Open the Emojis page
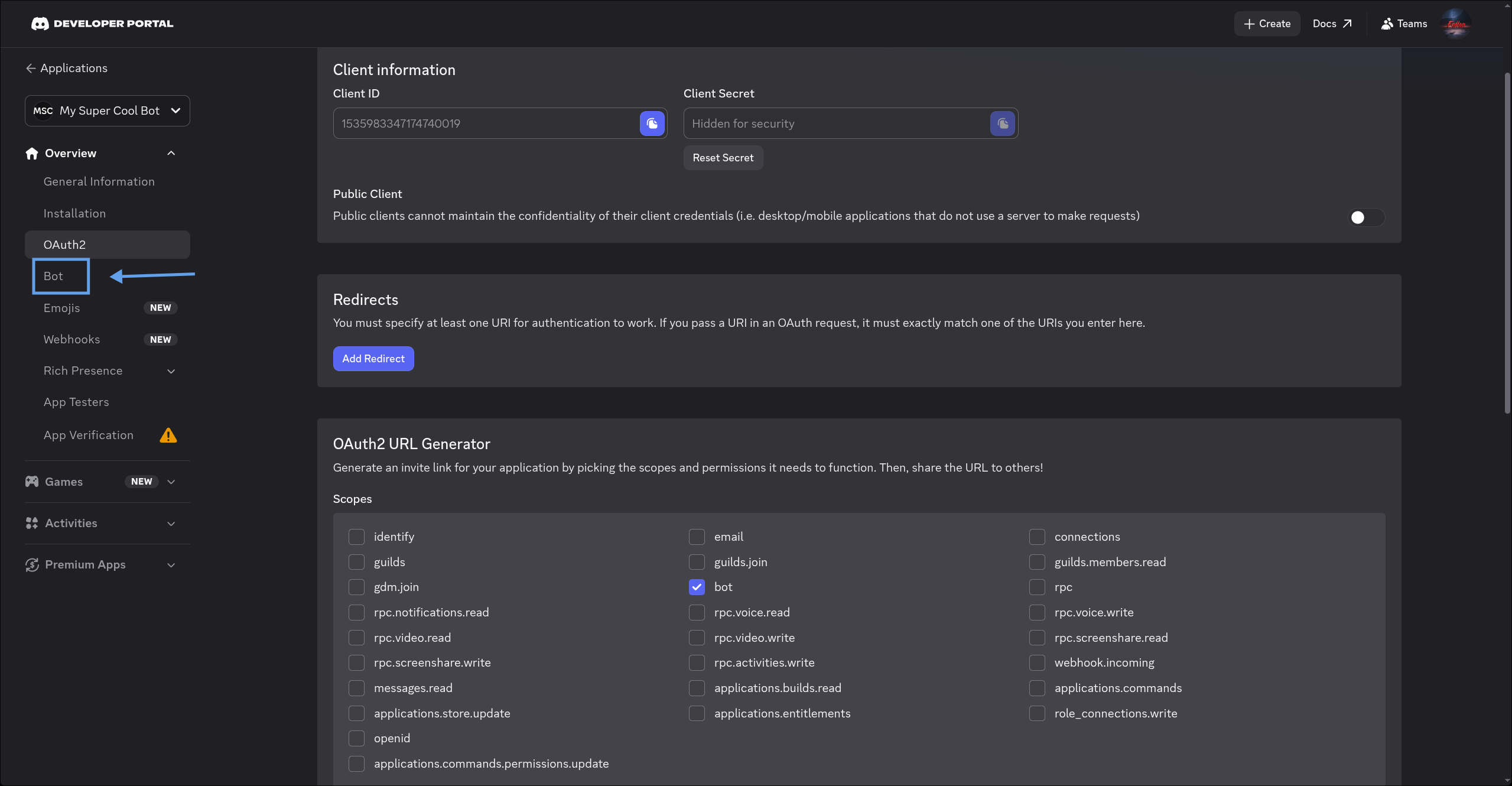 pos(61,308)
